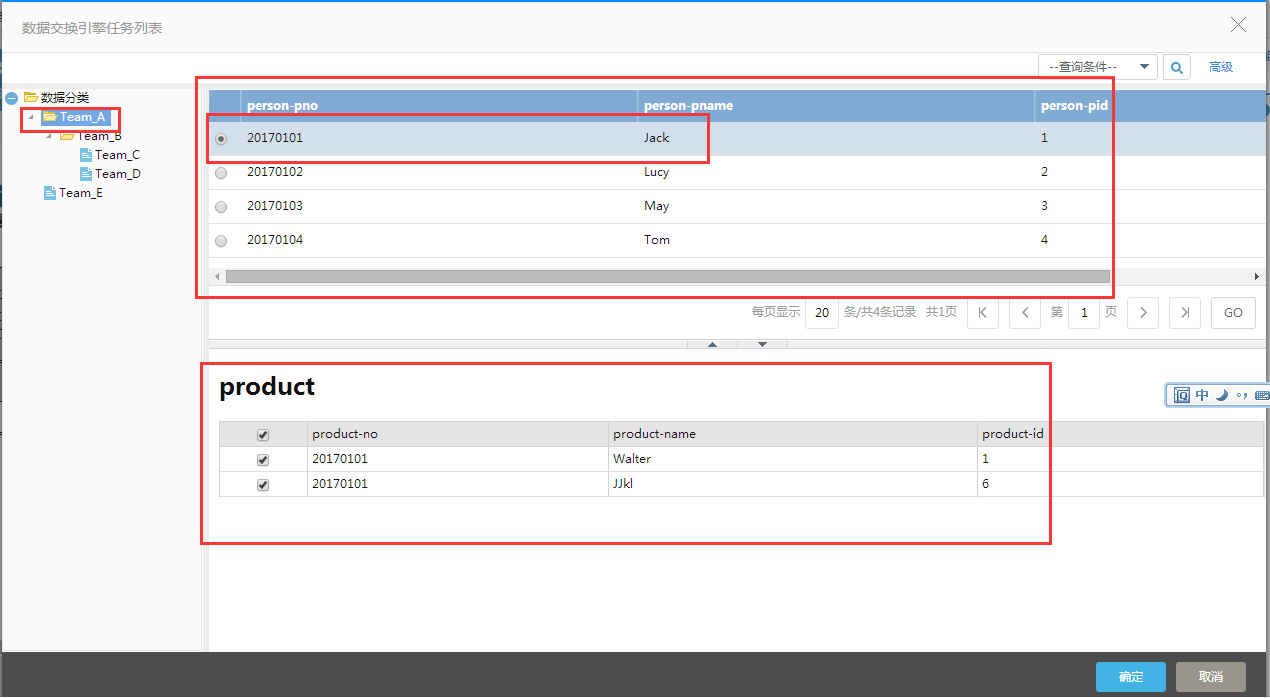Click the IME moon icon
Screen dimensions: 1270x698
[x=1222, y=395]
